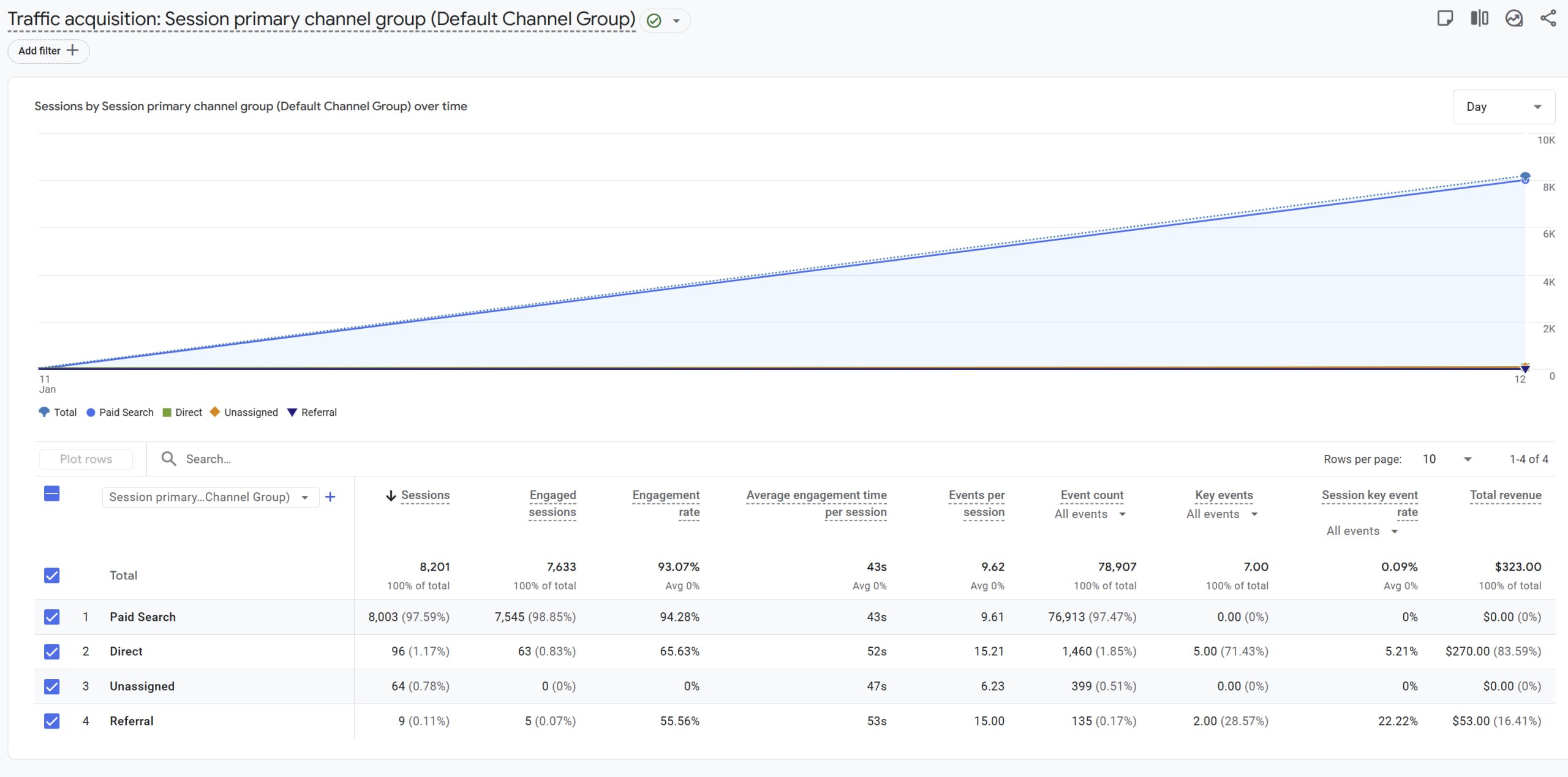
Task: Click the plus icon to add dimension
Action: 330,497
